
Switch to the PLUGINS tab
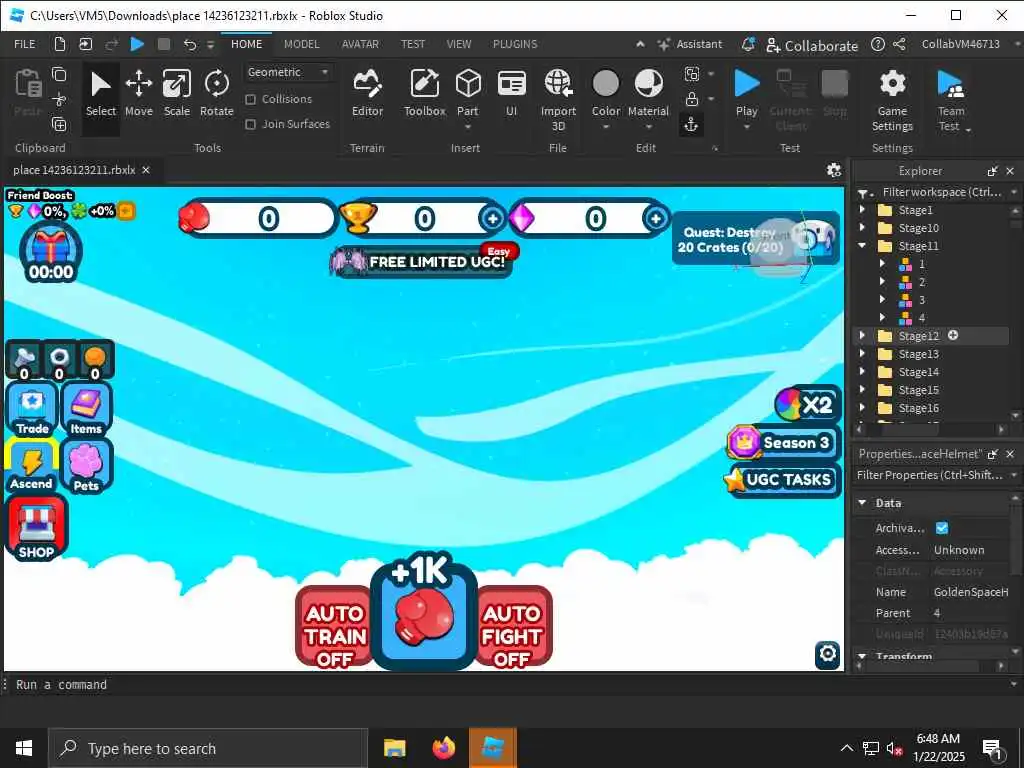coord(515,44)
